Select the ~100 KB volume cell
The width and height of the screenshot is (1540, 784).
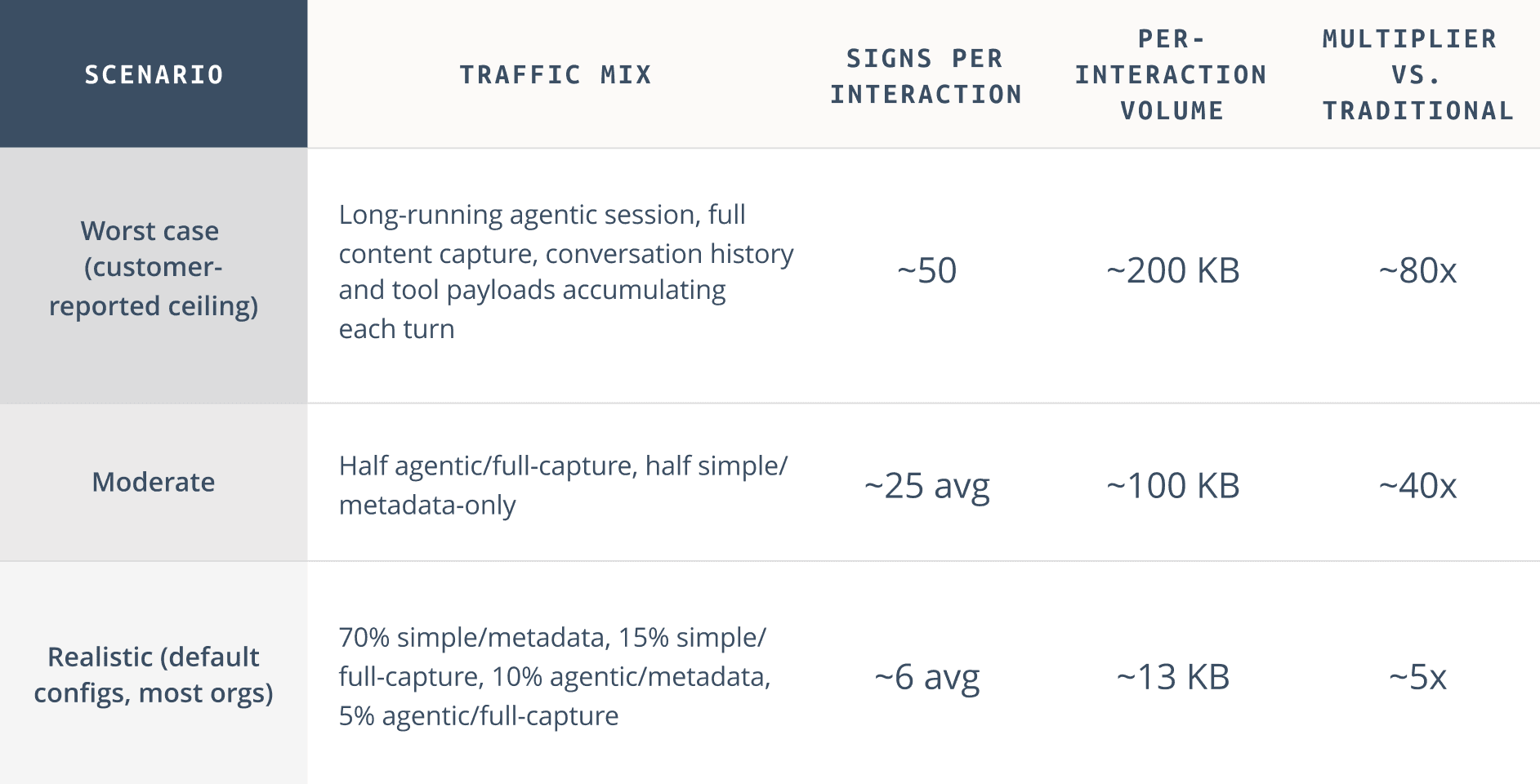(1172, 486)
